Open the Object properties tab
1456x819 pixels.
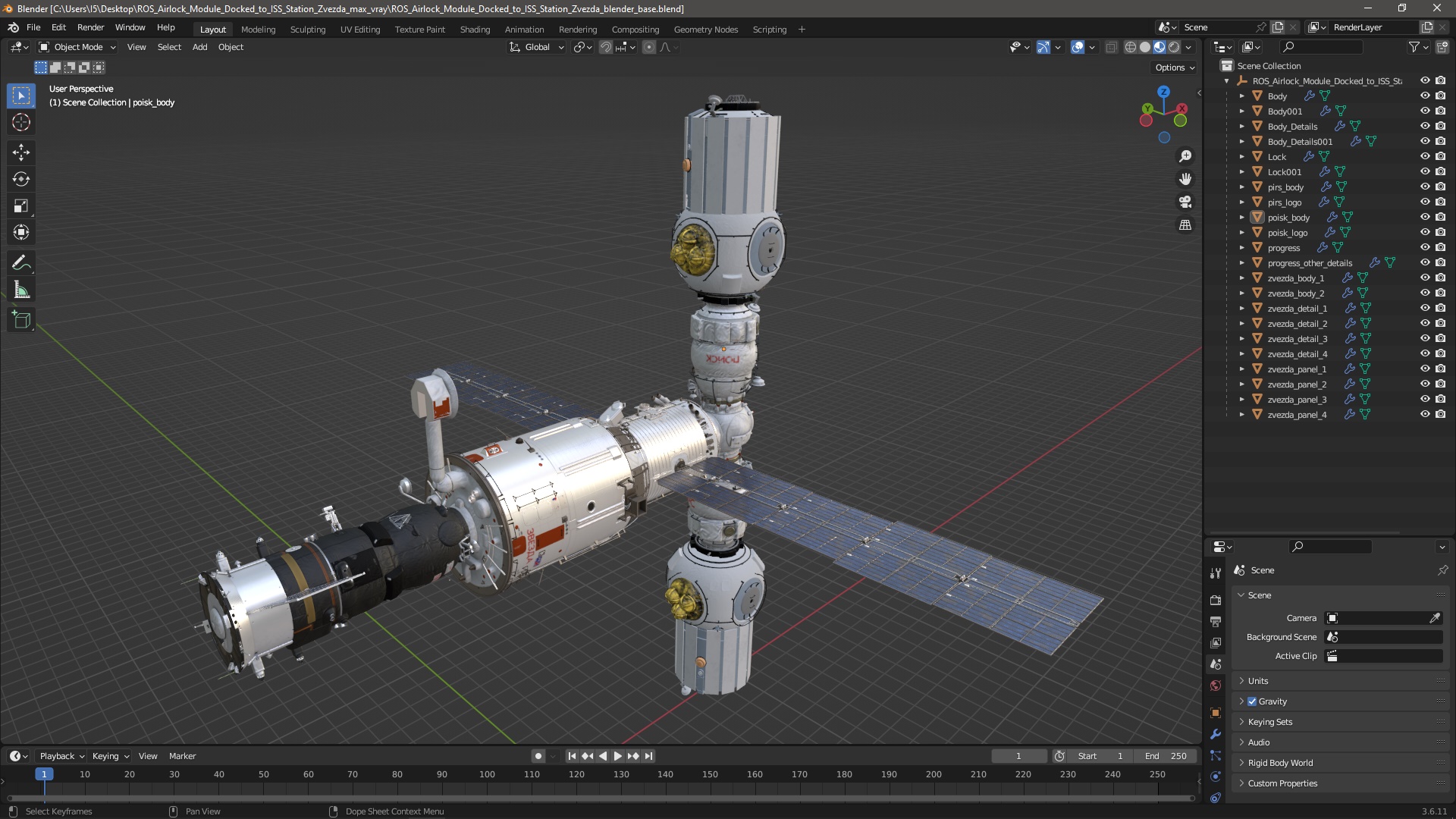pos(1216,713)
